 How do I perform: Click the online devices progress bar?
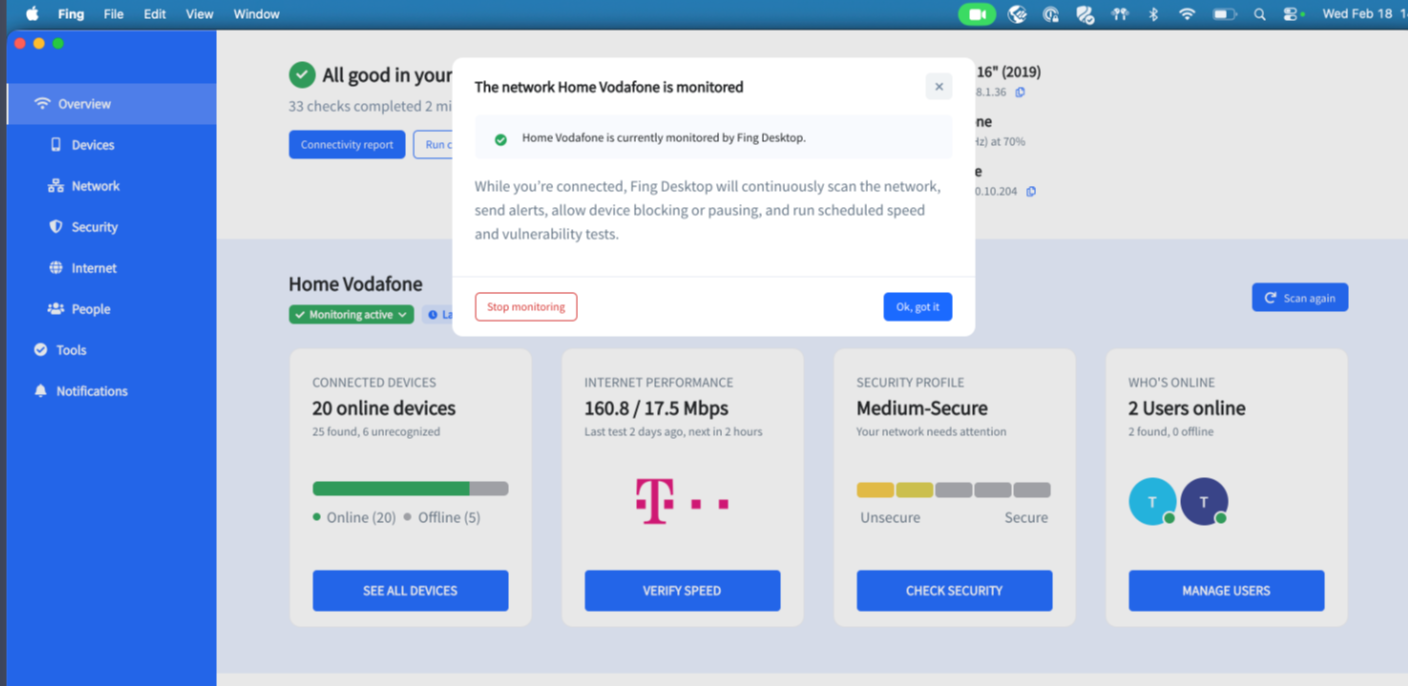point(410,489)
